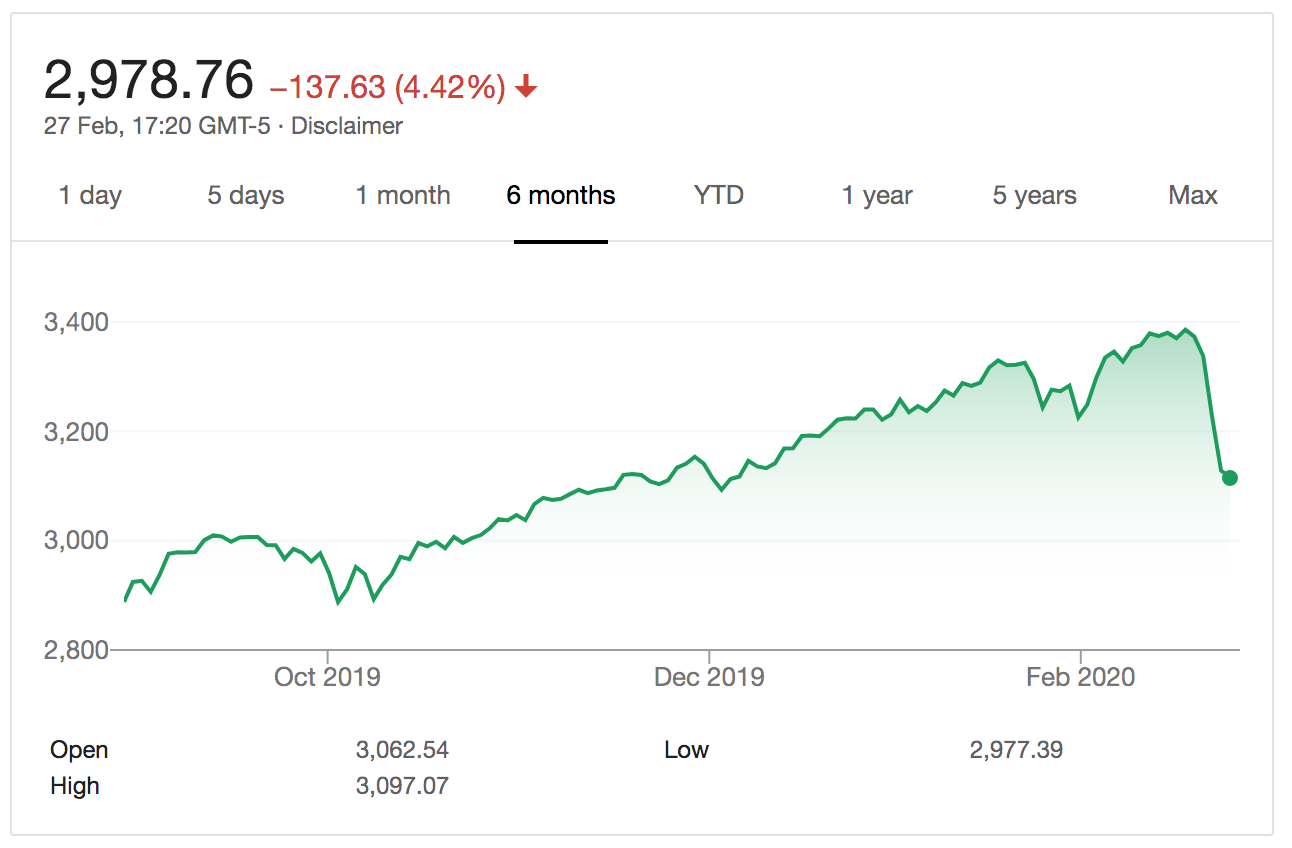Click the Oct 2019 axis label

(x=327, y=677)
